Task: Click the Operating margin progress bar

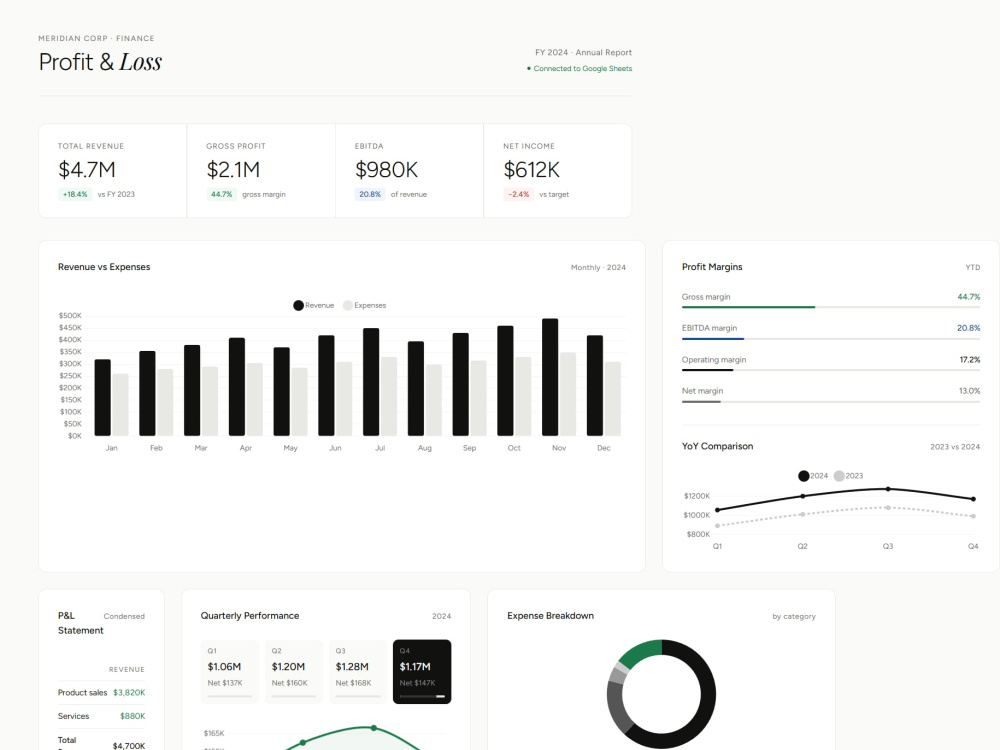Action: point(831,370)
